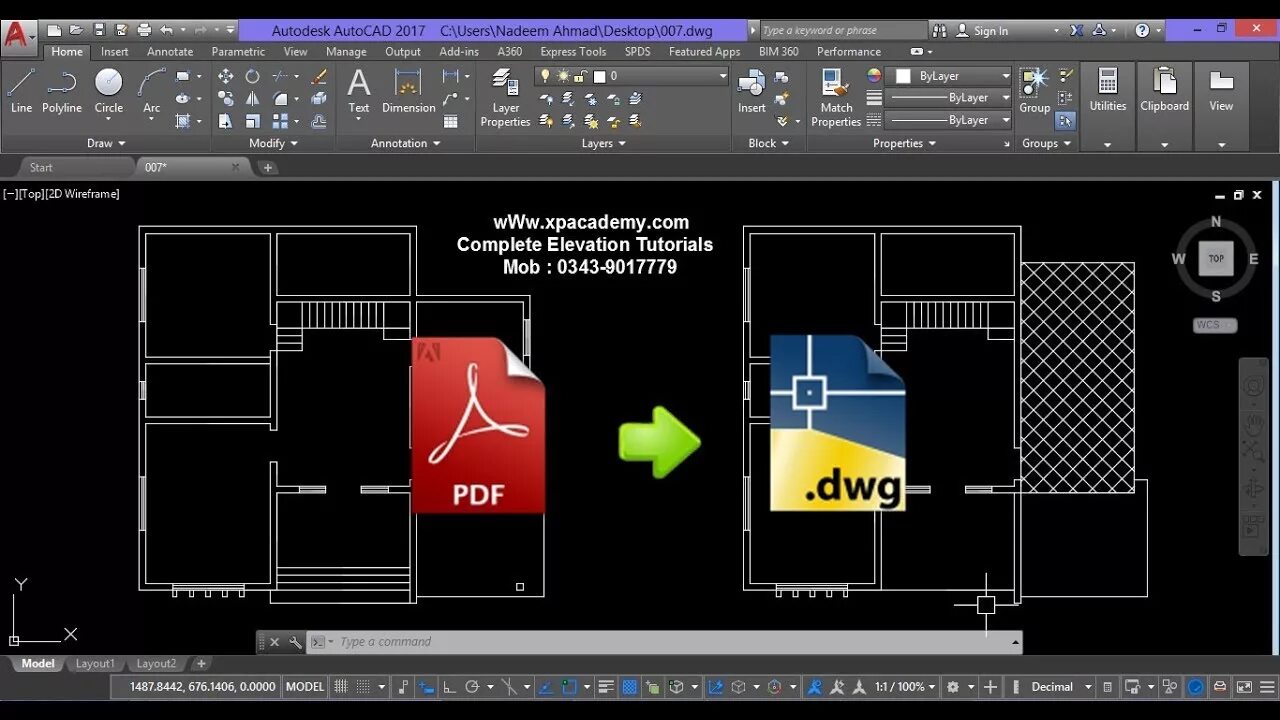1280x720 pixels.
Task: Toggle drawing grid display in status bar
Action: pos(340,687)
